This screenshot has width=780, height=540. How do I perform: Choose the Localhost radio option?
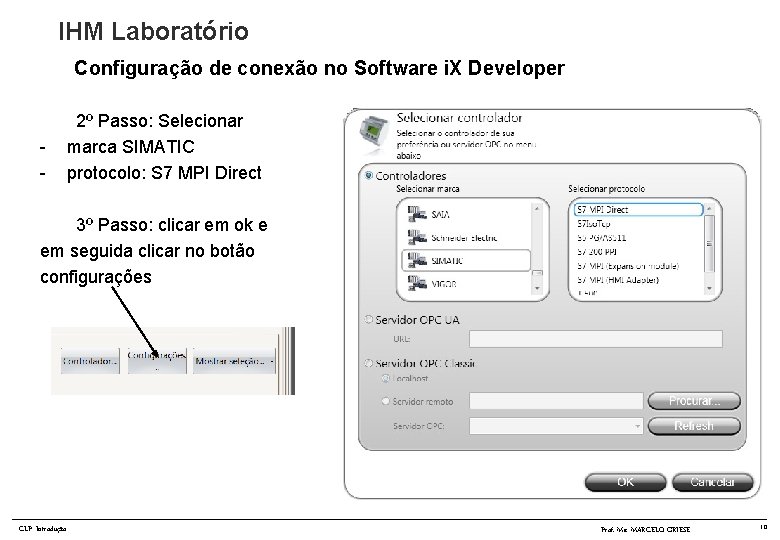385,378
